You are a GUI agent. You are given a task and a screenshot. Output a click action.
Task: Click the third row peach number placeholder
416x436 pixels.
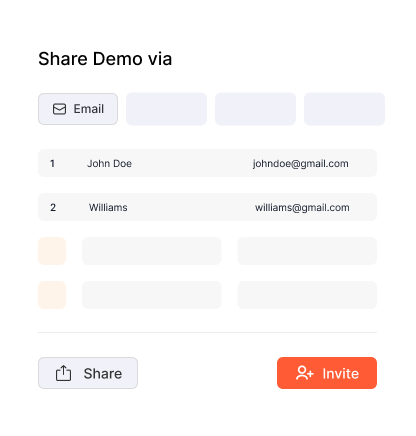pos(52,251)
